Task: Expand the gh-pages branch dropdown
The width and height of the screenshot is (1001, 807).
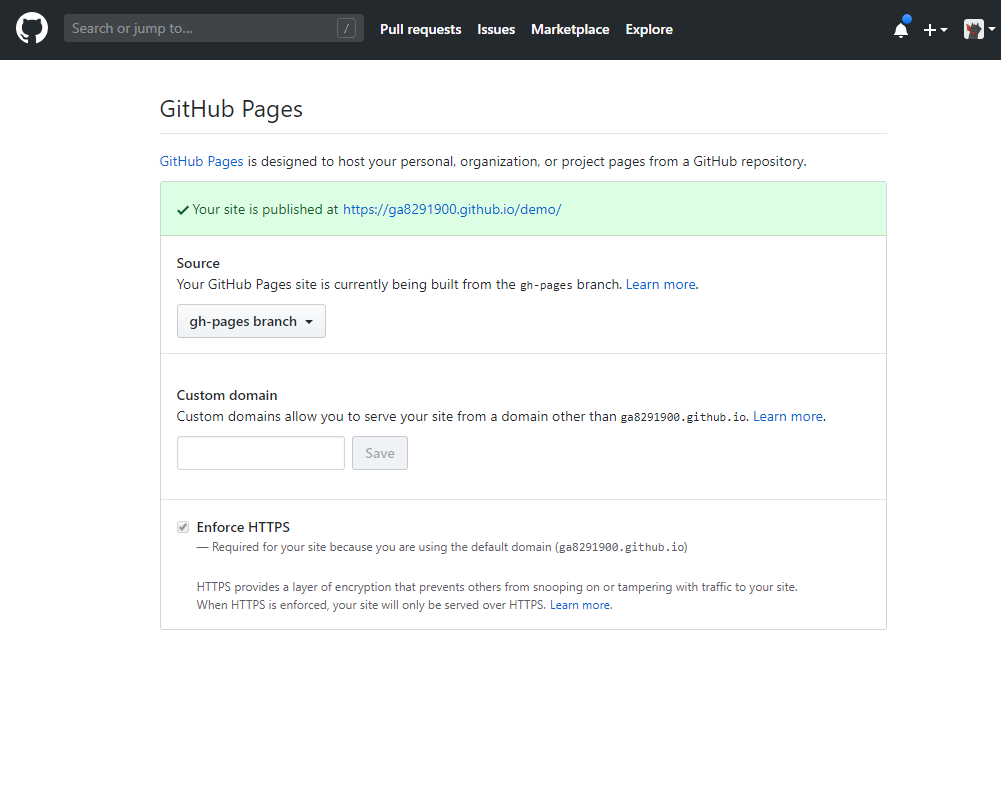Action: [x=251, y=321]
